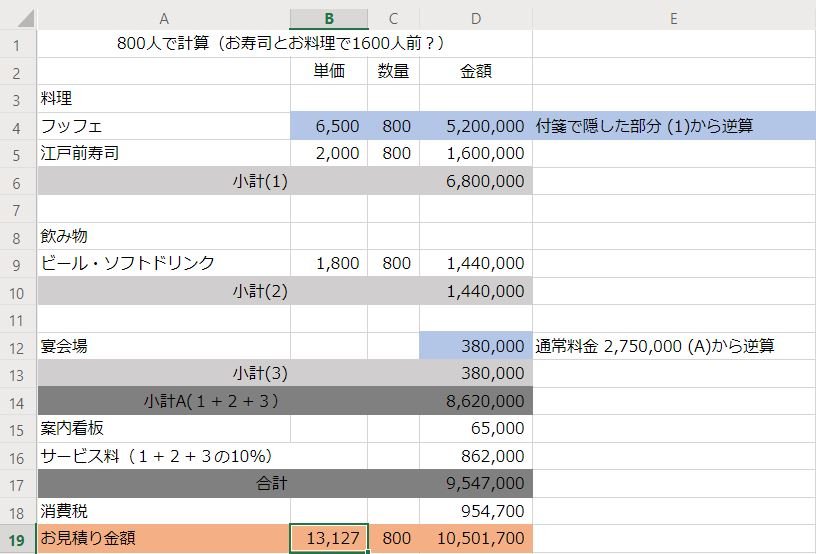This screenshot has width=816, height=554.
Task: Select row 1 header
Action: click(17, 45)
